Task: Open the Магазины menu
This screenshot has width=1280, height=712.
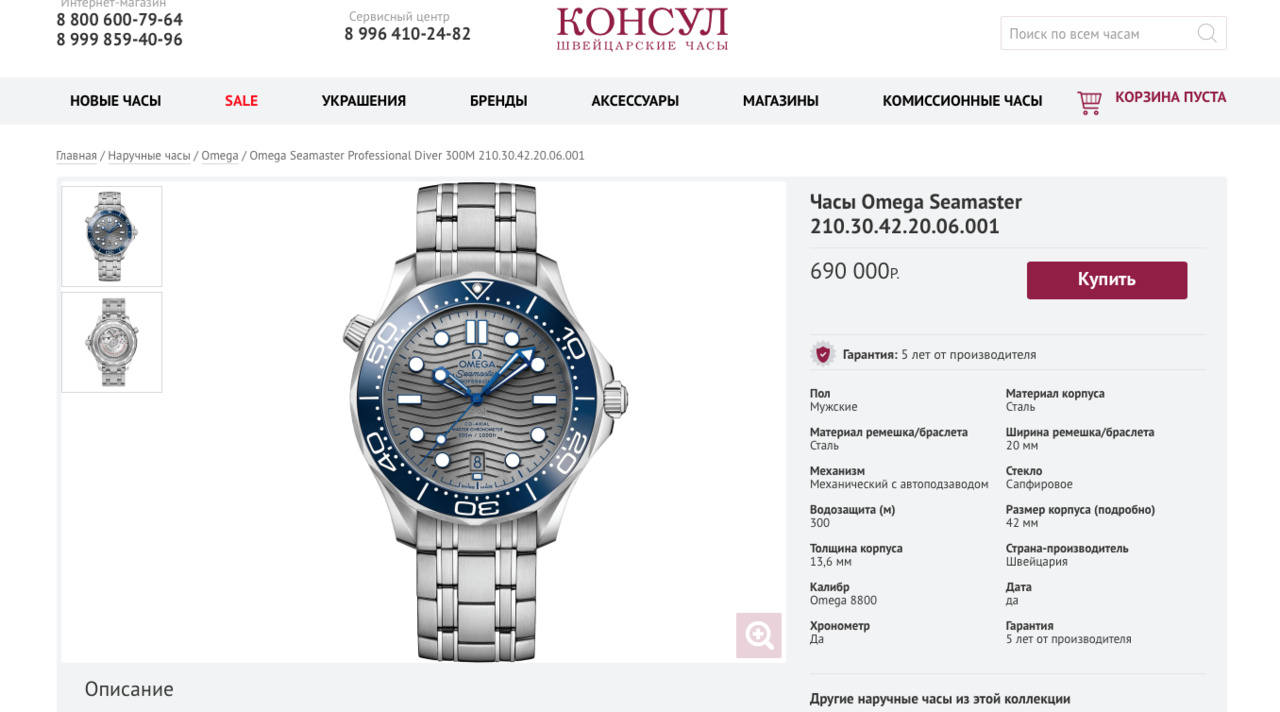Action: (x=781, y=101)
